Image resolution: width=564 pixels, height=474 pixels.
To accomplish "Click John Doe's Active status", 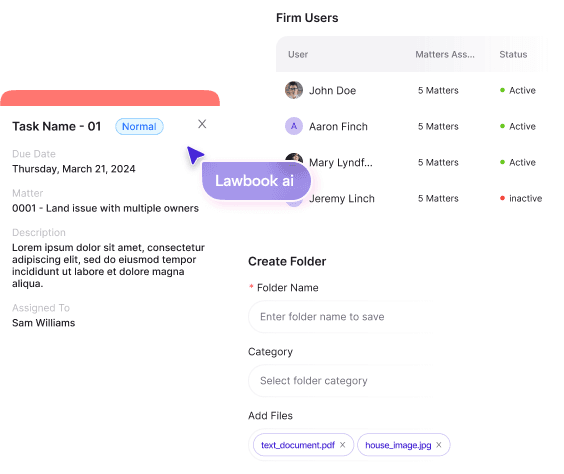I will pyautogui.click(x=518, y=90).
